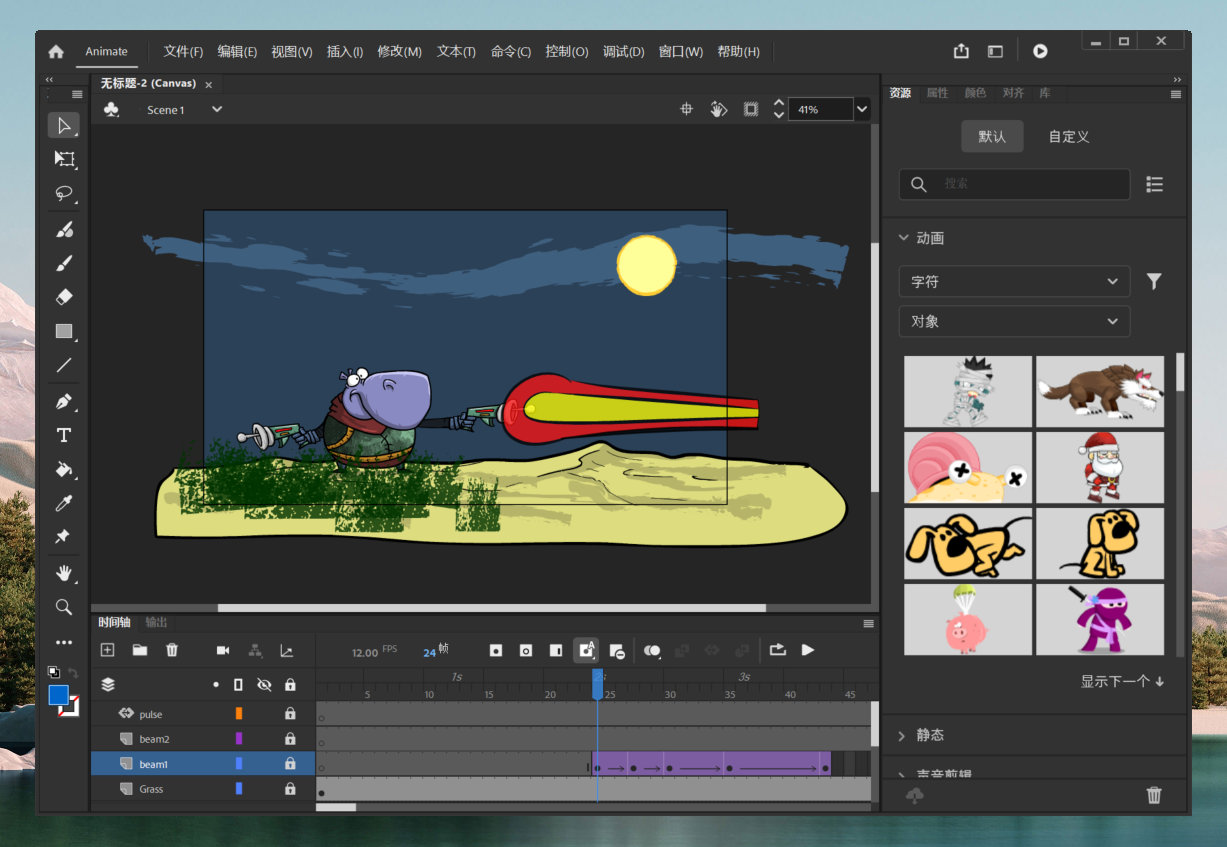Choose the Rectangle tool
Screen dimensions: 1227x847
point(64,331)
